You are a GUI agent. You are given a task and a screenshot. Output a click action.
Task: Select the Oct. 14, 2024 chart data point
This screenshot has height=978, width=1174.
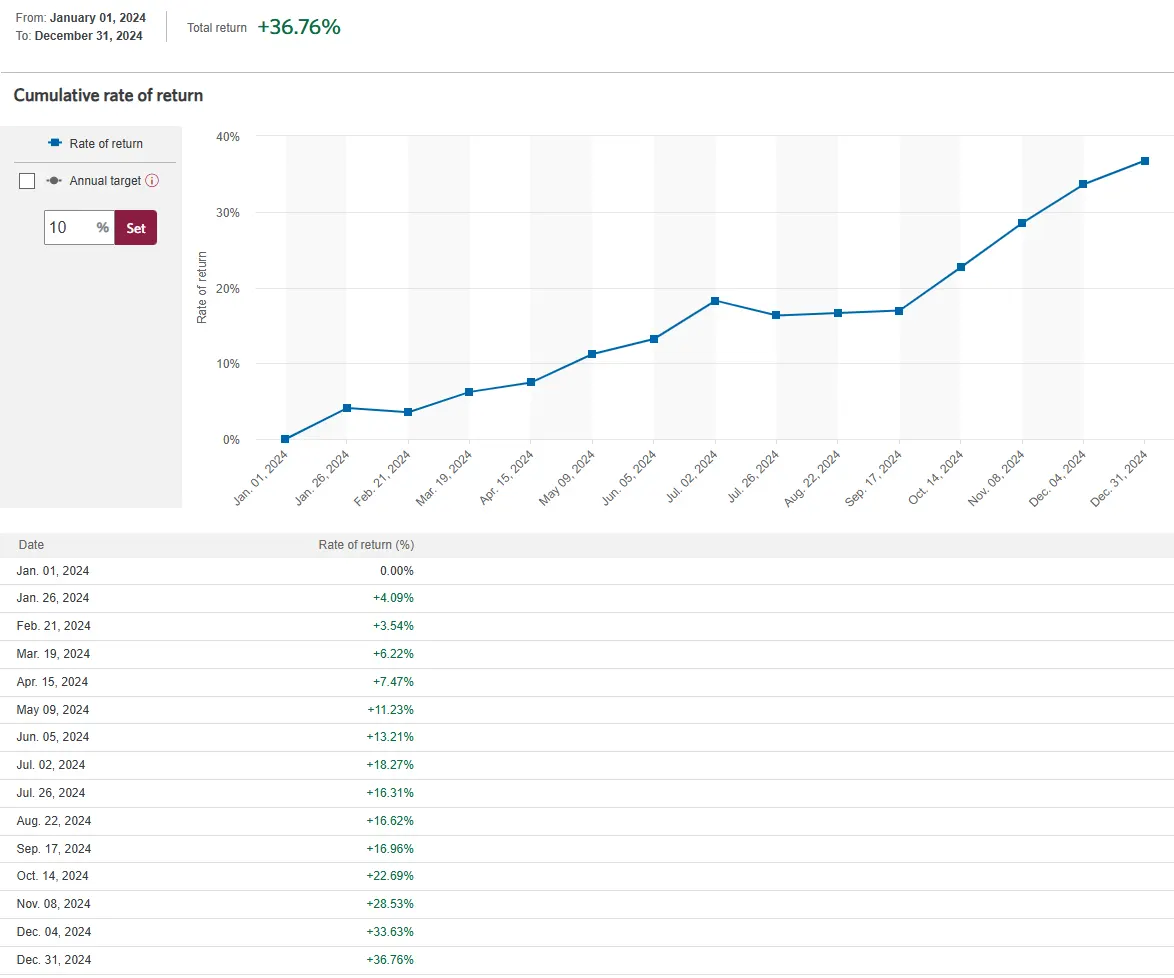(961, 267)
